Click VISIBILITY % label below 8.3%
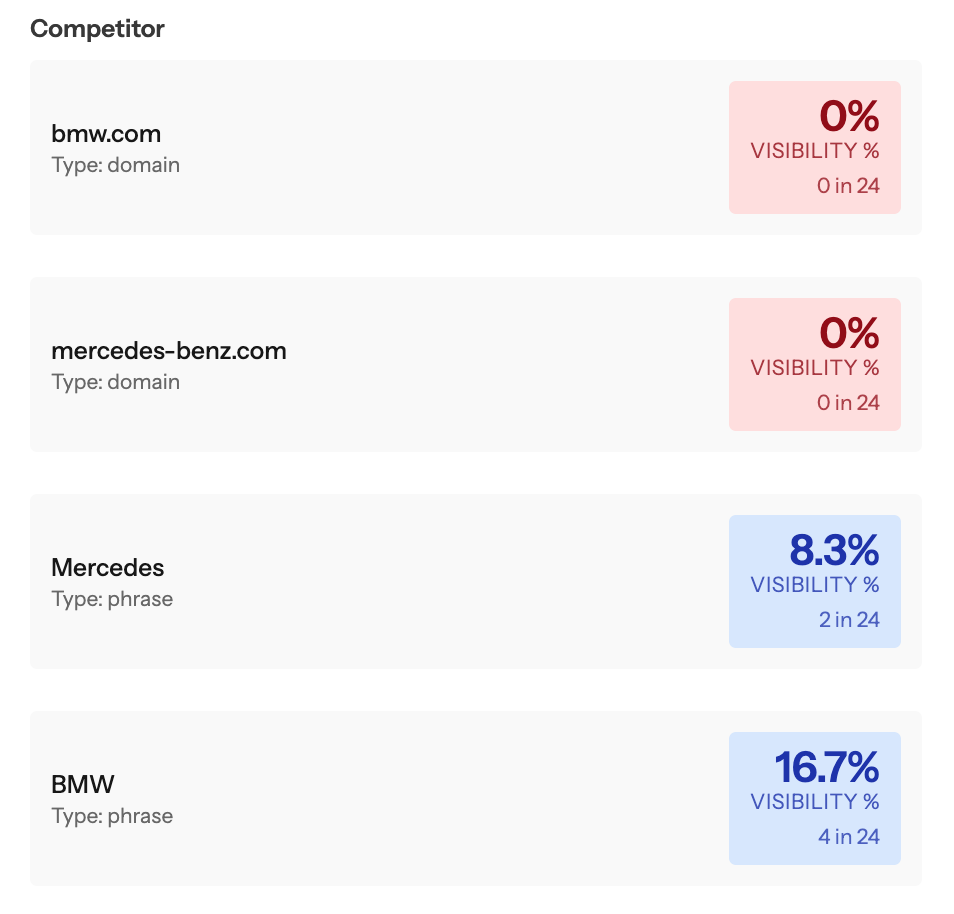 coord(815,585)
